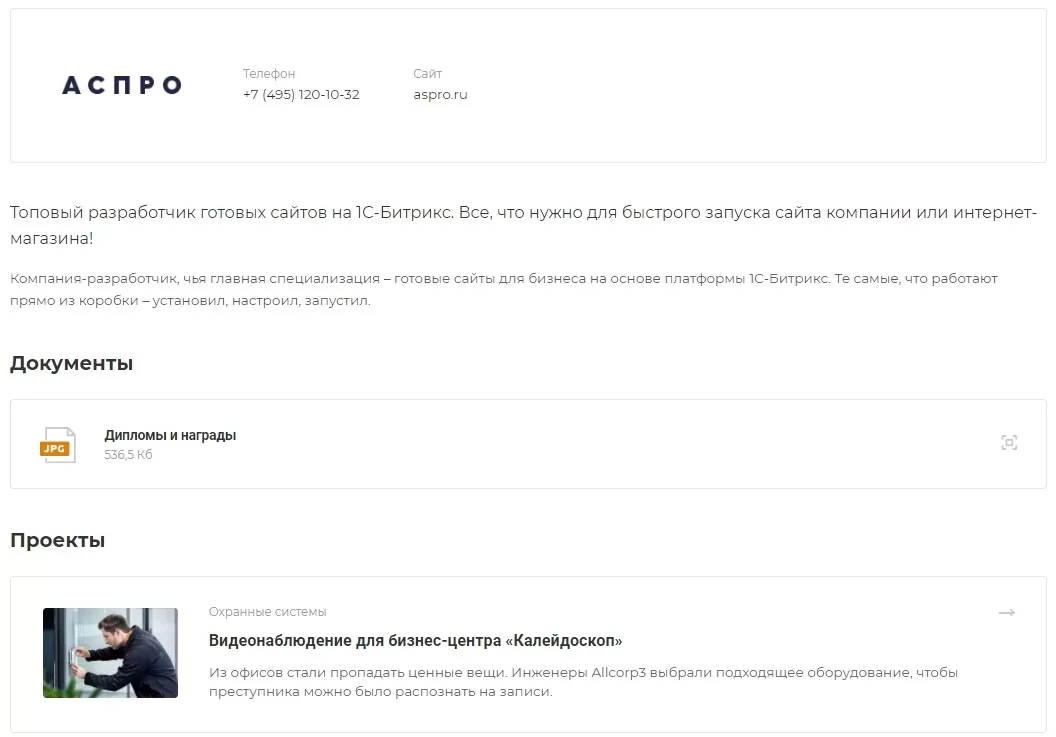Click the Телефон field label

coord(269,73)
